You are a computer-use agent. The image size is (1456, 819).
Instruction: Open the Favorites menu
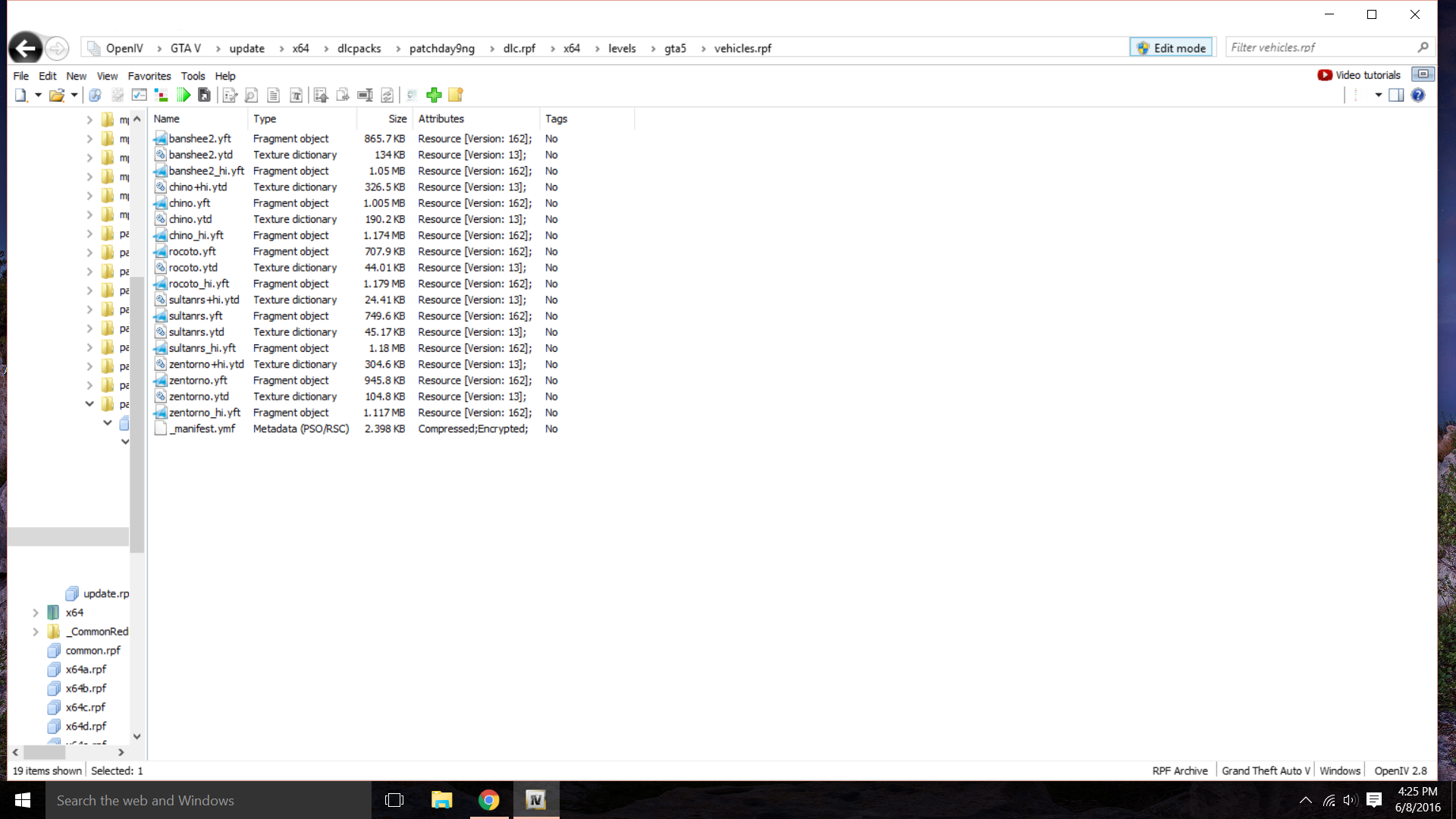tap(149, 76)
